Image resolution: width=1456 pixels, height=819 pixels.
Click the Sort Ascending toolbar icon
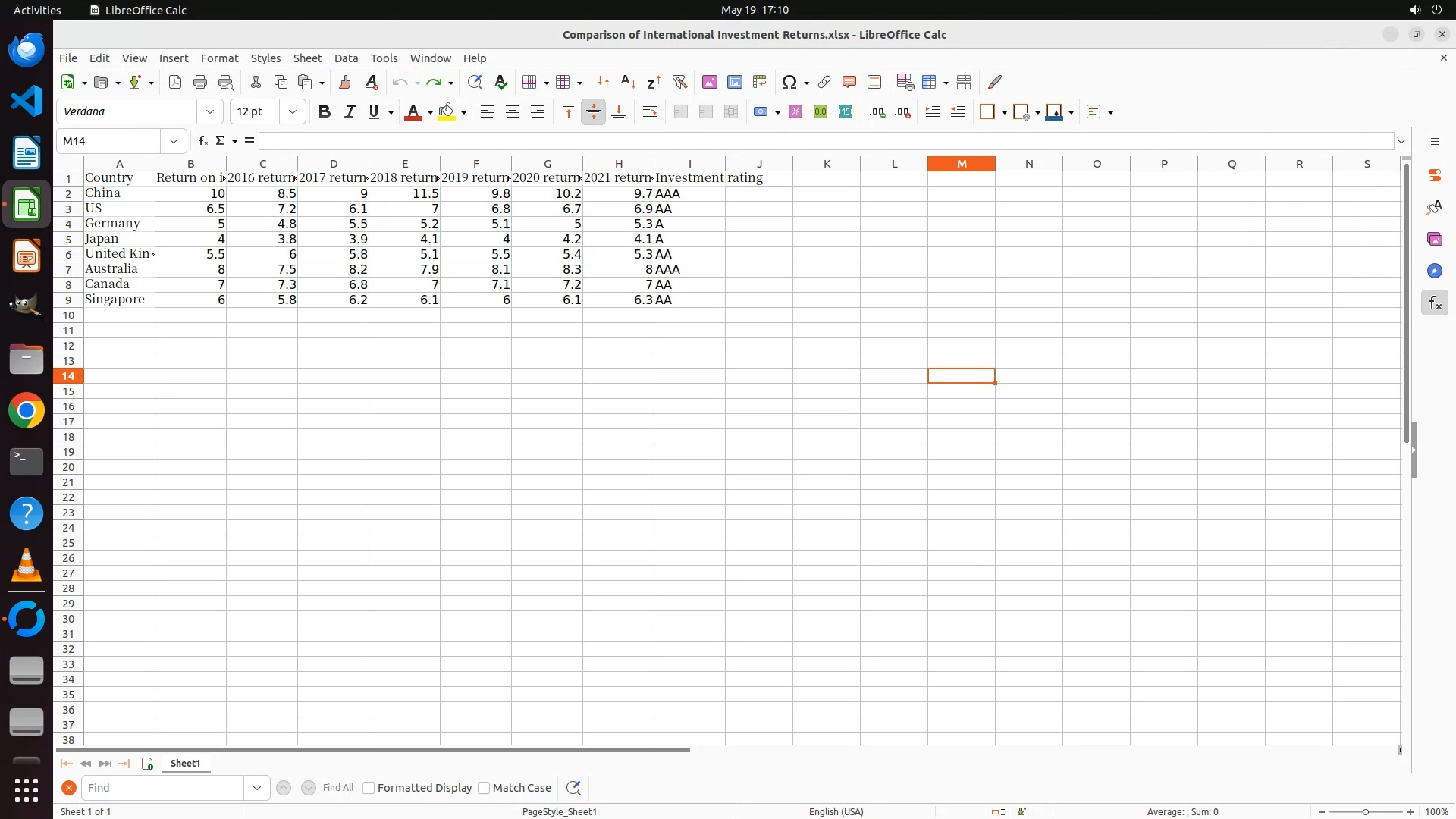click(x=628, y=82)
